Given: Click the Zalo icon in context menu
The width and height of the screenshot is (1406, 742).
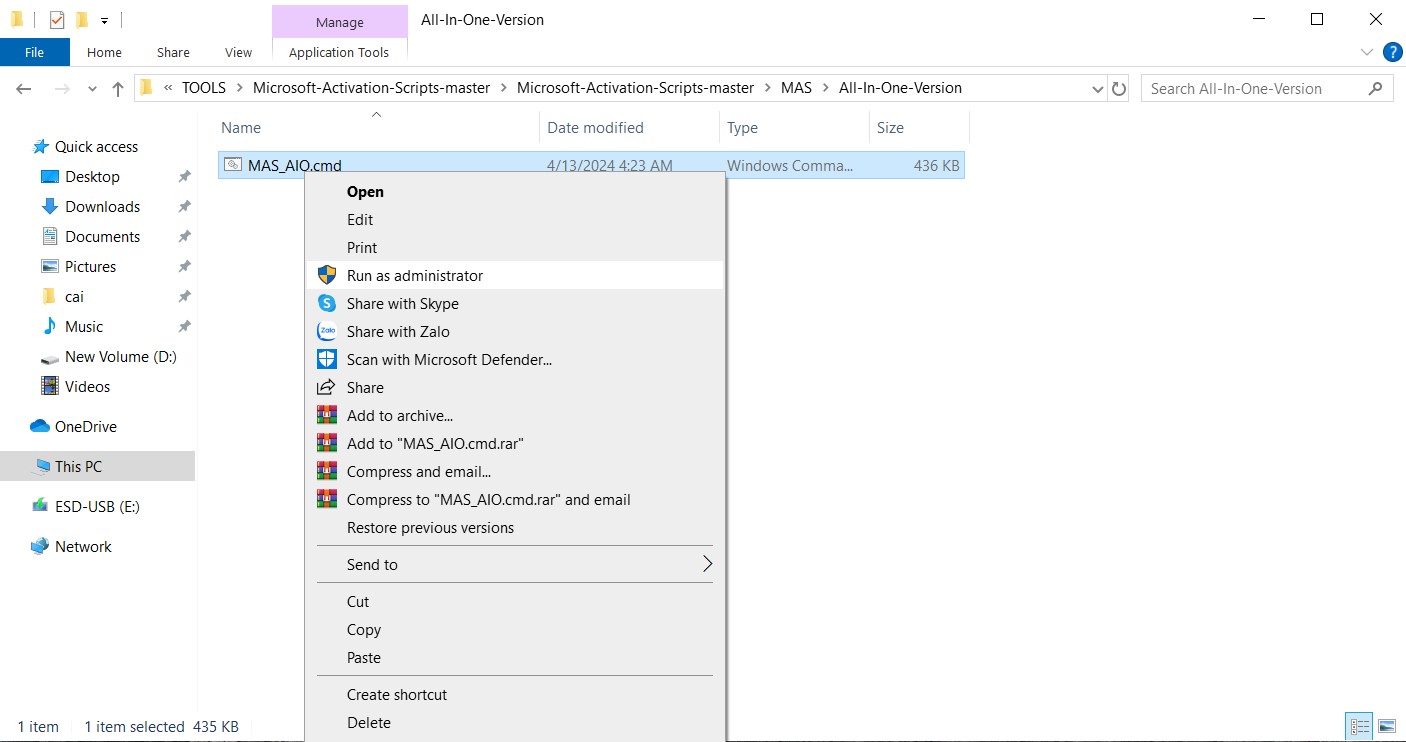Looking at the screenshot, I should [x=327, y=331].
